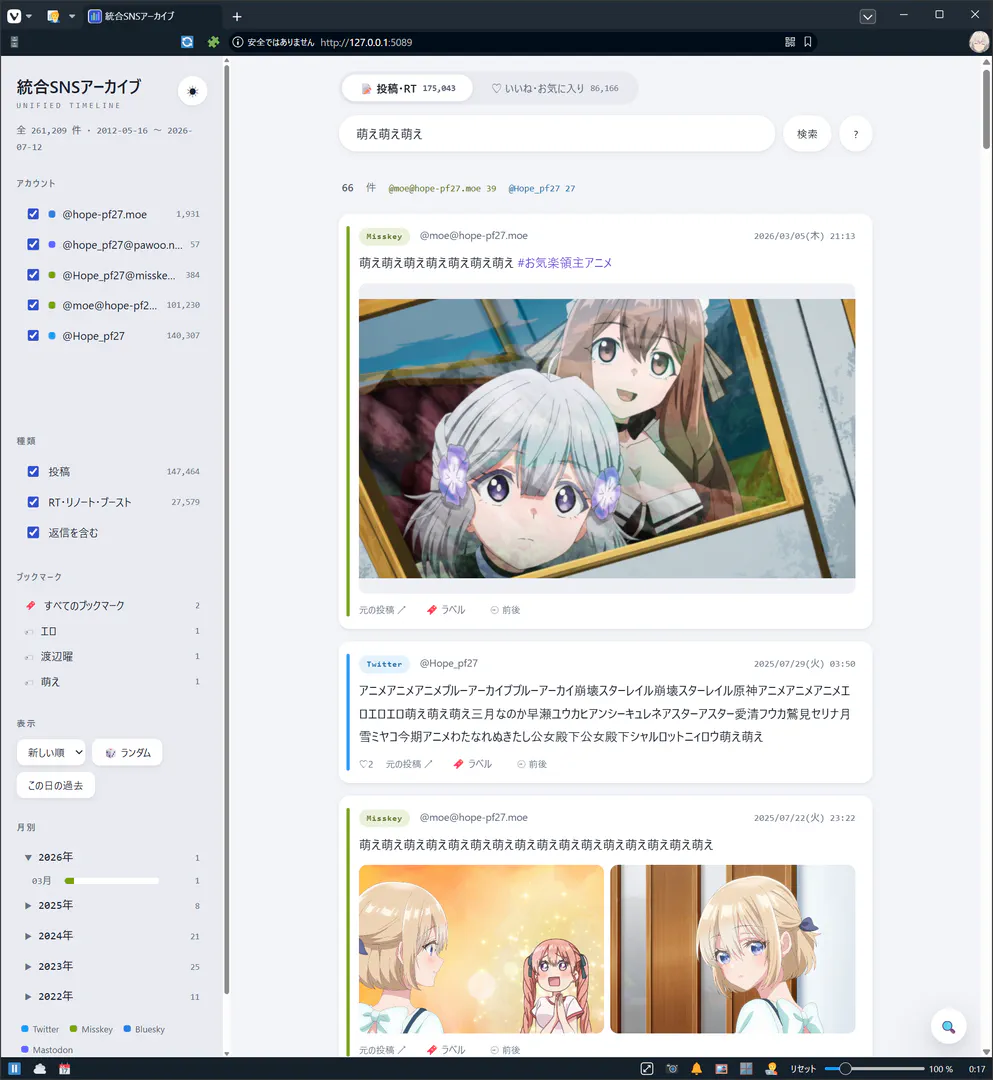Switch to the 投稿·RT tab
Viewport: 993px width, 1080px height.
pos(408,88)
